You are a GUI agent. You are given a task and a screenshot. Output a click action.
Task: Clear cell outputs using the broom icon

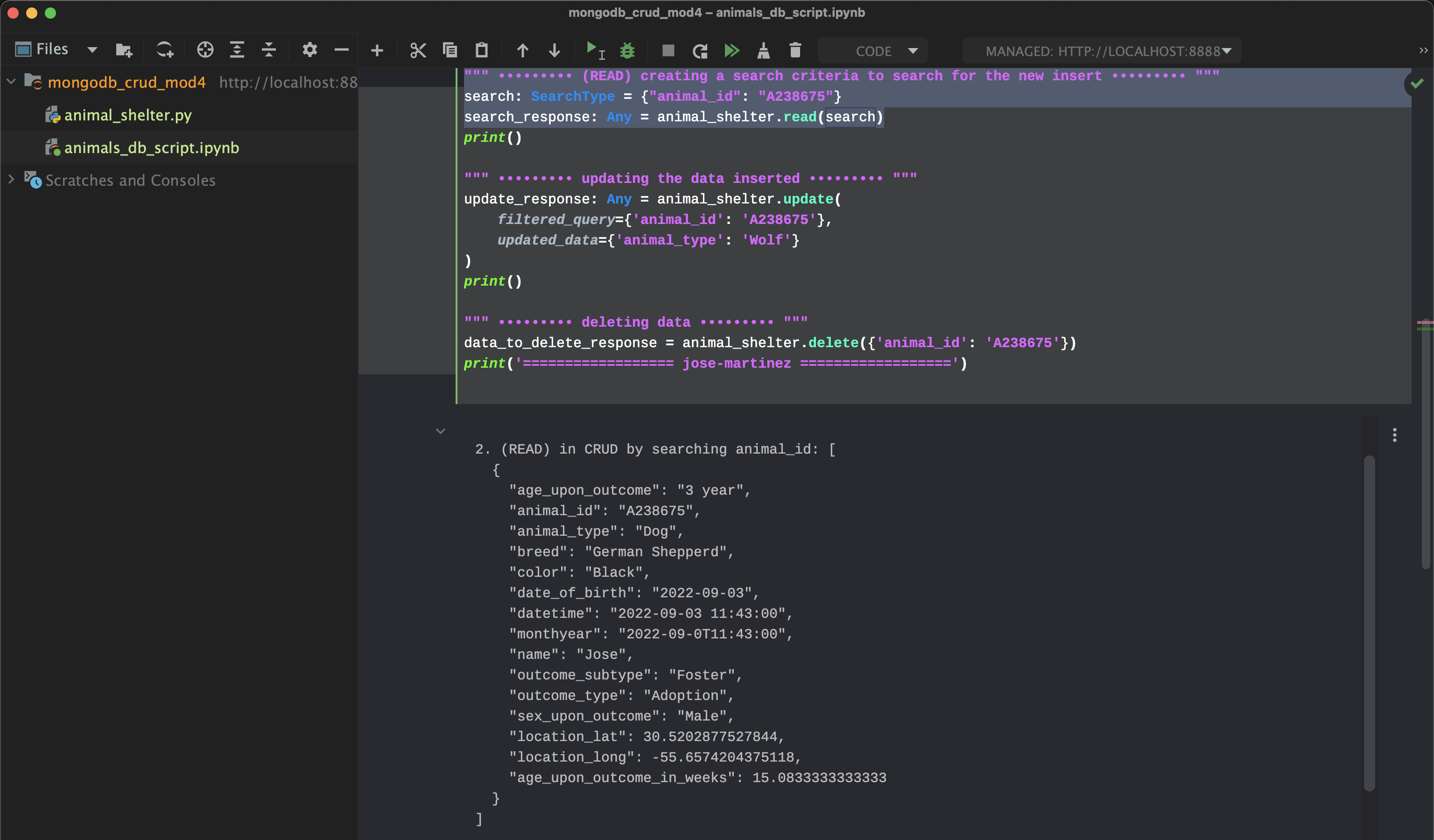point(764,50)
